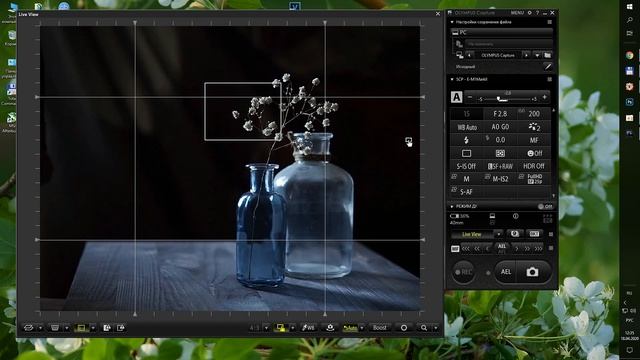Toggle the Live View button

click(x=473, y=234)
